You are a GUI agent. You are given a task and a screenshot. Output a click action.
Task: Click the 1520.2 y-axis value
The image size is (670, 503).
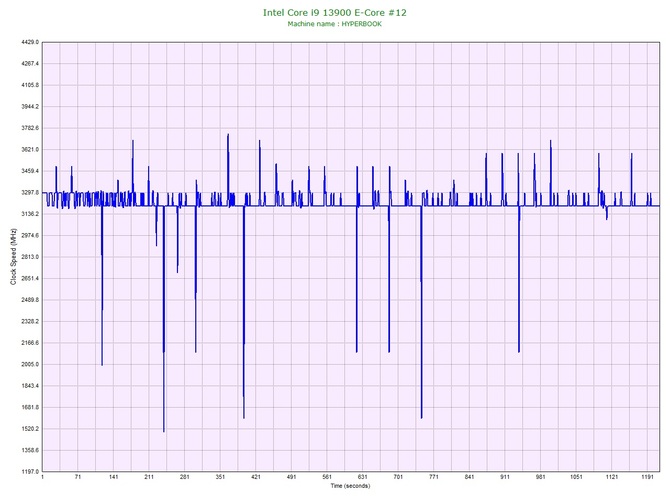[x=30, y=429]
